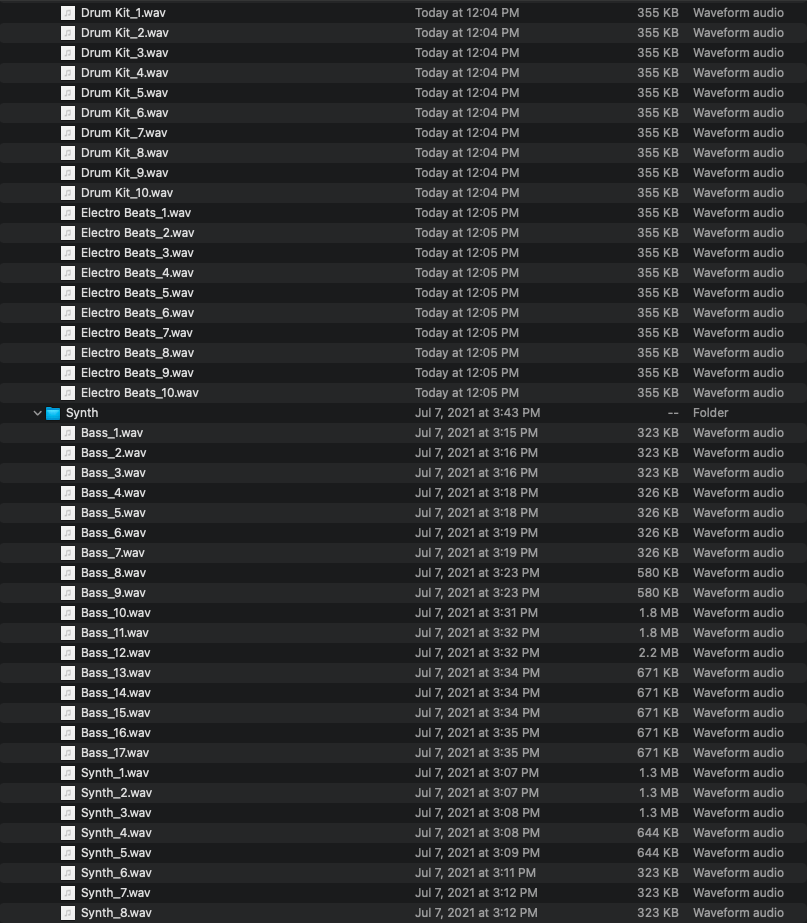807x923 pixels.
Task: Select the file named Electro Beats_1.wav
Action: coord(135,213)
